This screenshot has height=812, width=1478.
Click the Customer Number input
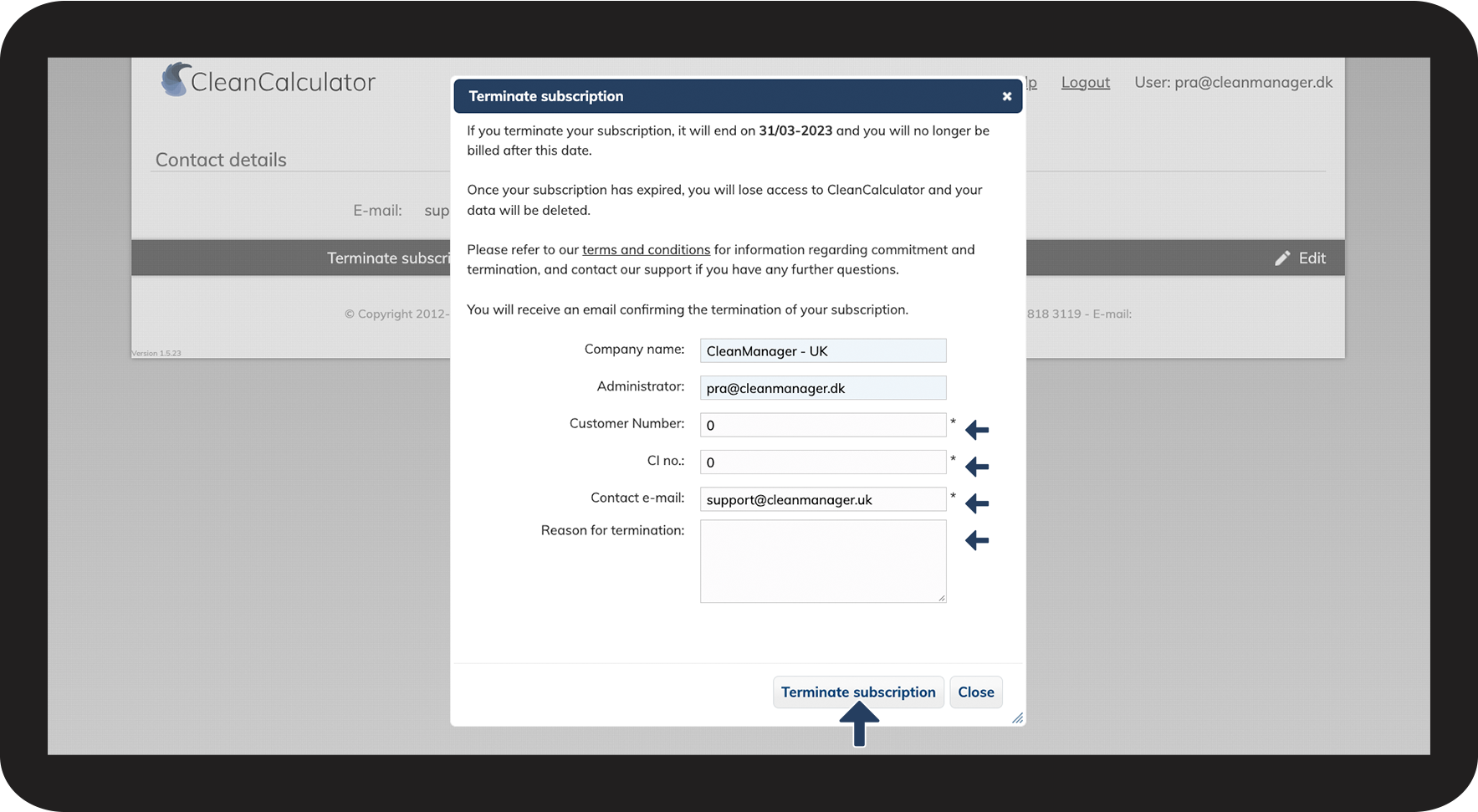[x=823, y=425]
